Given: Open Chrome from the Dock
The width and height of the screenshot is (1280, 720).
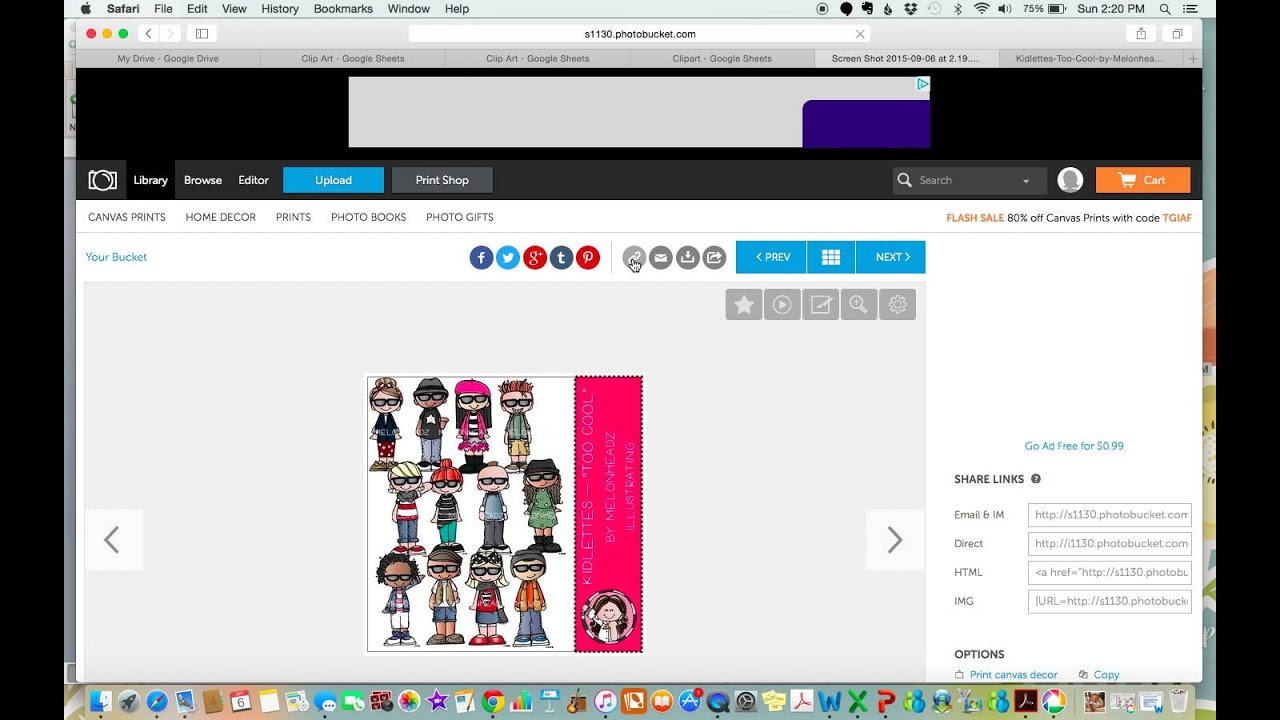Looking at the screenshot, I should (493, 701).
